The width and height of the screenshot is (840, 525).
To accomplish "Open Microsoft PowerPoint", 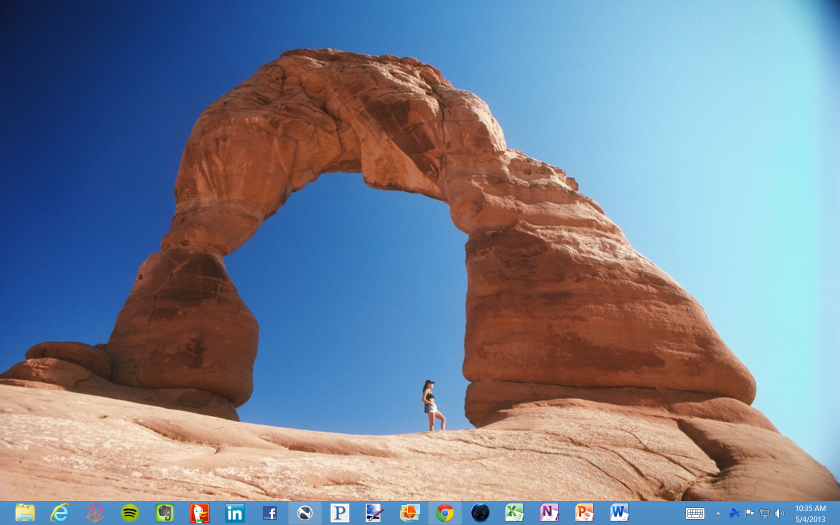I will click(584, 513).
